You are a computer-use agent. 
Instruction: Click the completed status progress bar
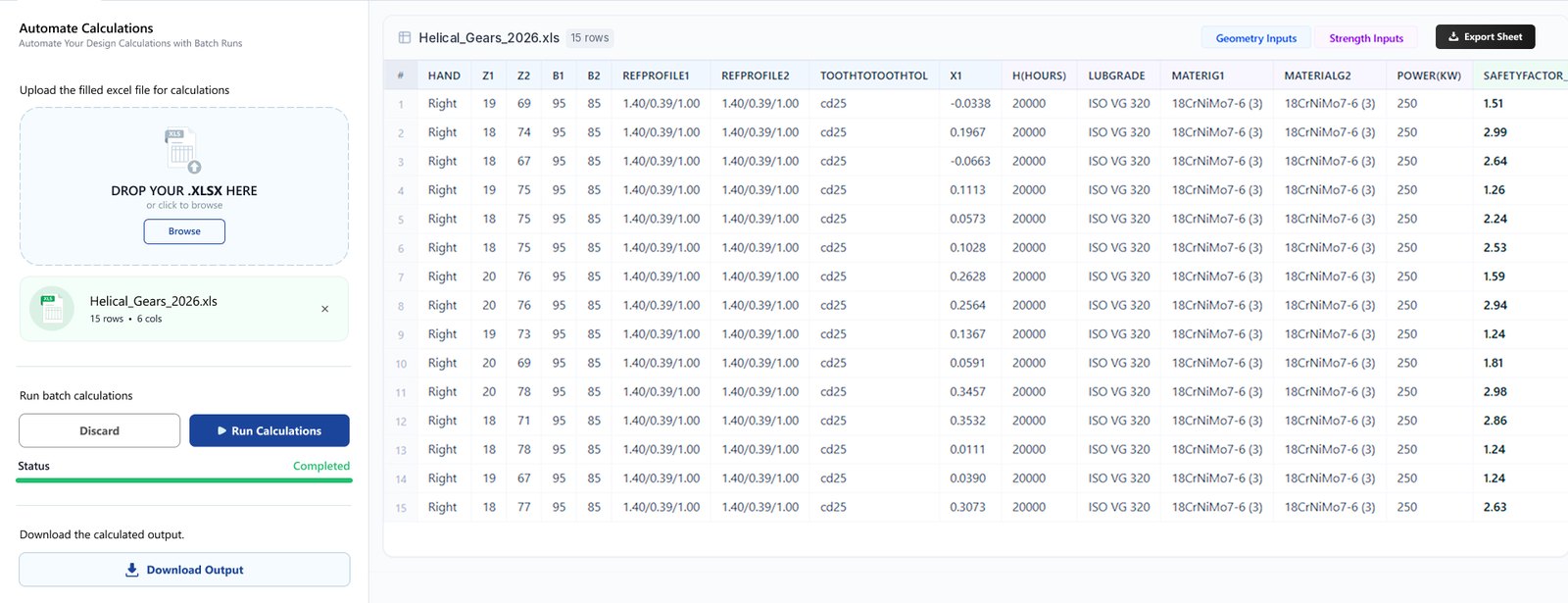click(x=185, y=480)
